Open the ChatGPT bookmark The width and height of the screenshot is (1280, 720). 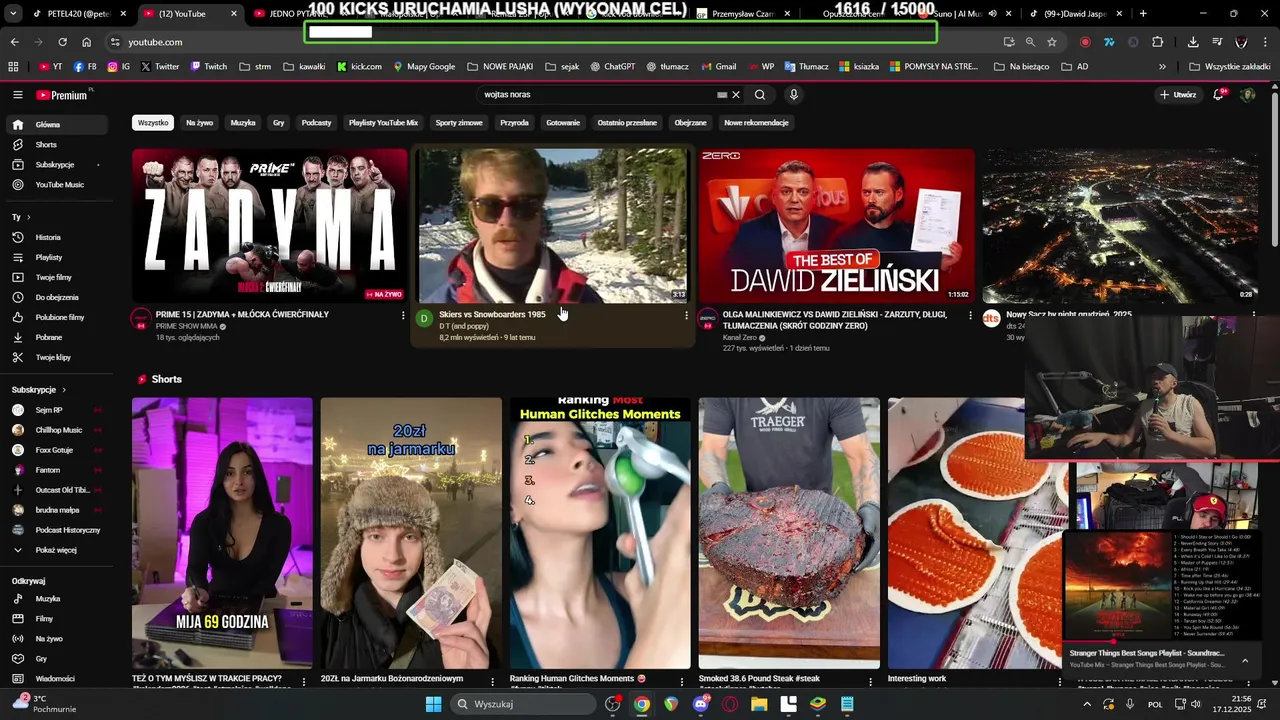tap(612, 67)
